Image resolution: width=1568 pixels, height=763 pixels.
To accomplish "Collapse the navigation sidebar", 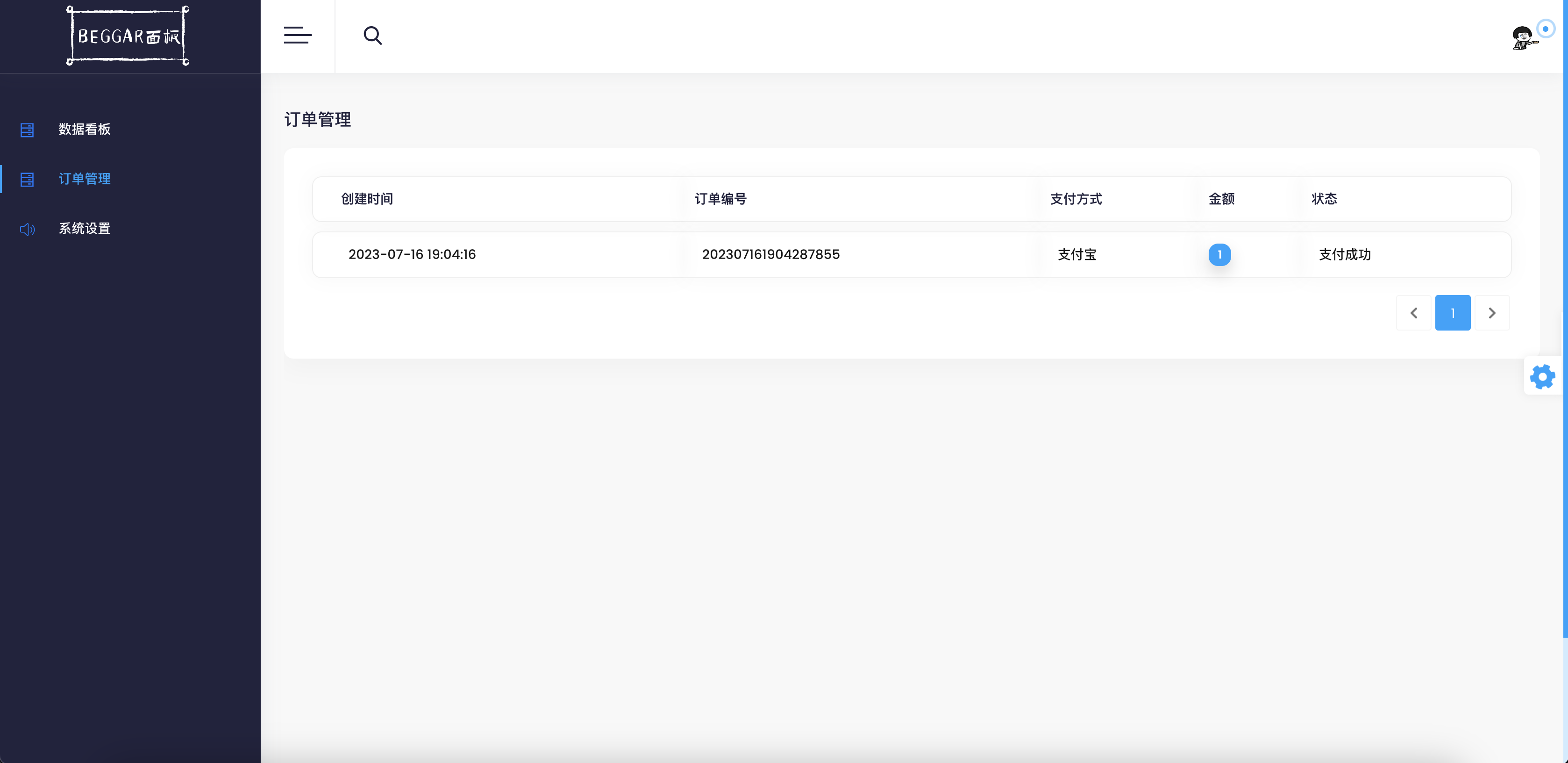I will tap(298, 36).
